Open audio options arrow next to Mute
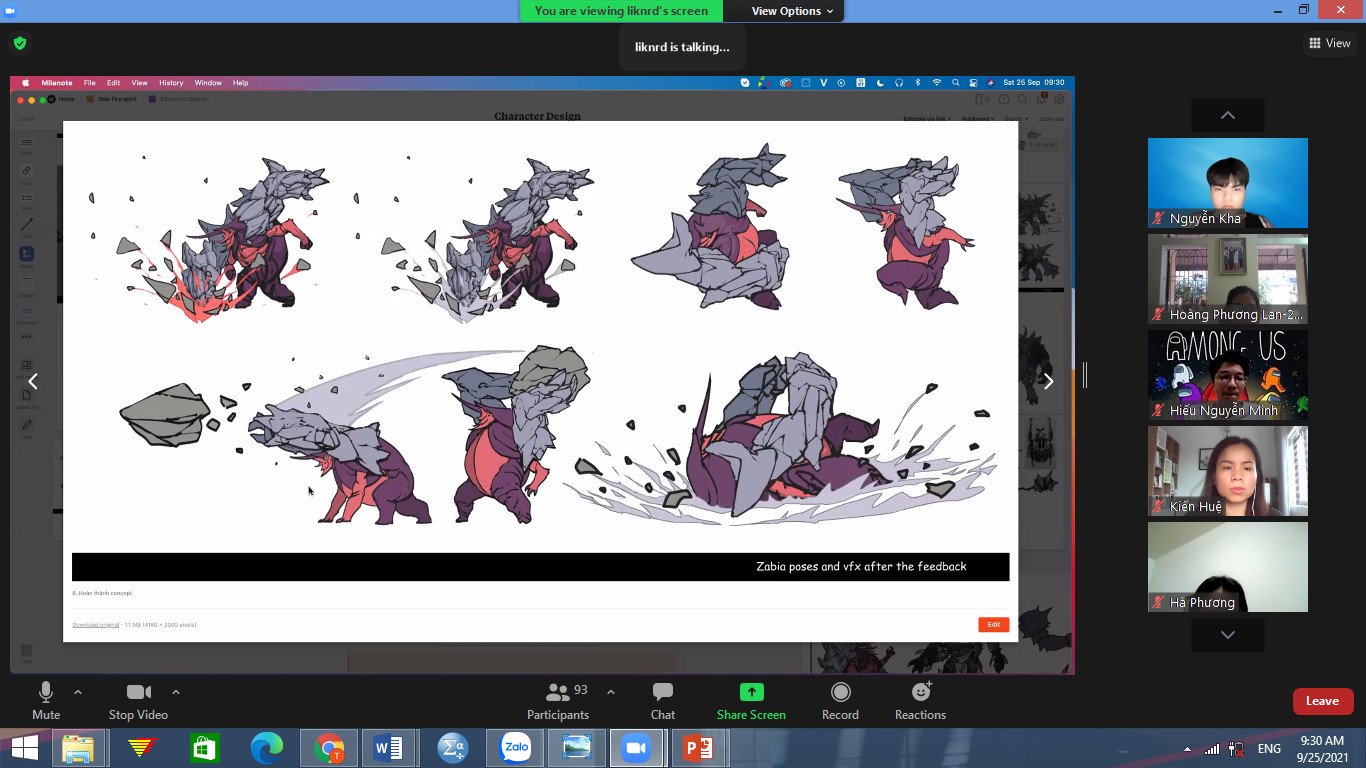The image size is (1366, 768). tap(78, 692)
